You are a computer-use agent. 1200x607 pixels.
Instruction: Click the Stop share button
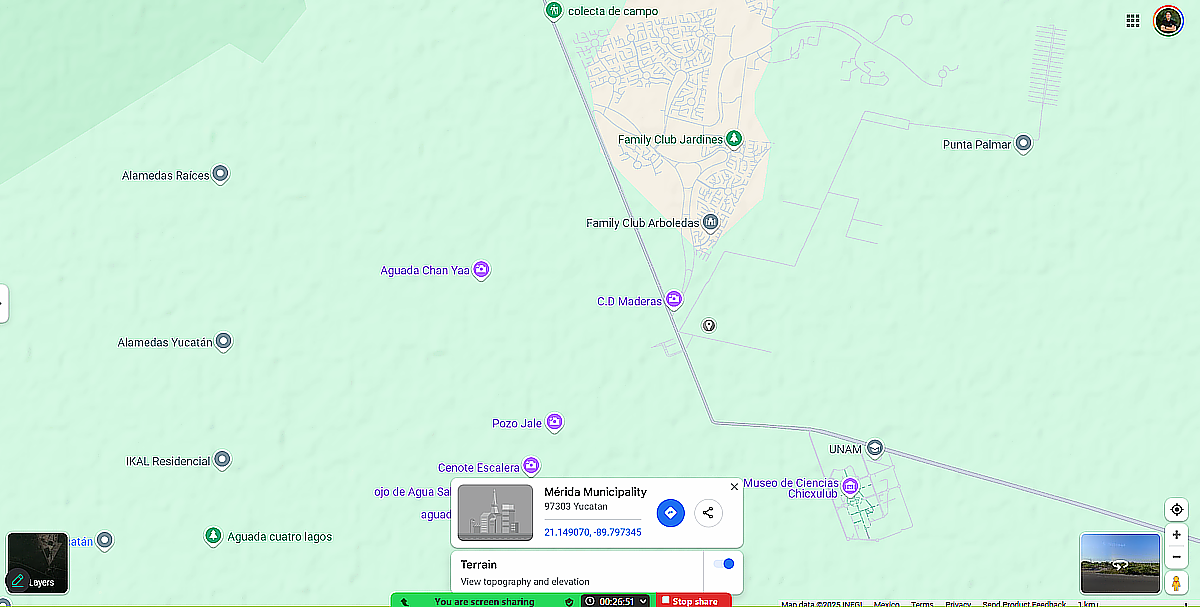point(689,601)
